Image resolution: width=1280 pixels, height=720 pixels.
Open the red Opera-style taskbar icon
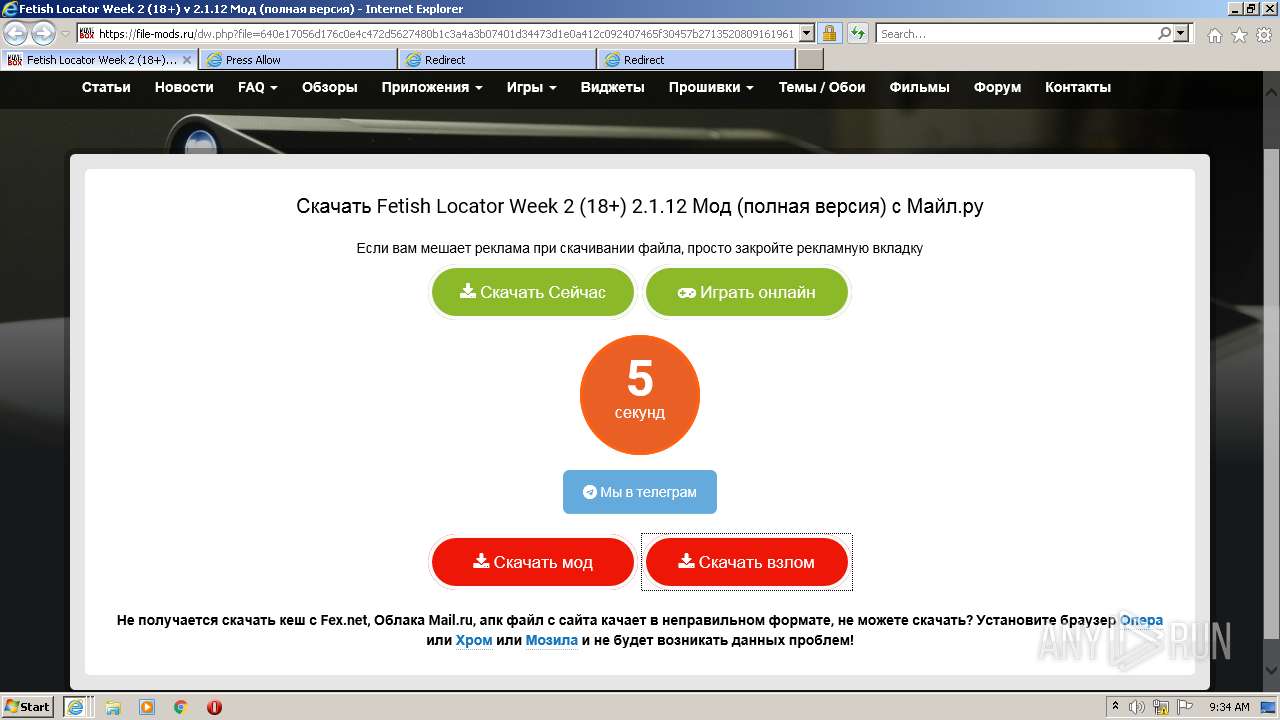point(214,707)
